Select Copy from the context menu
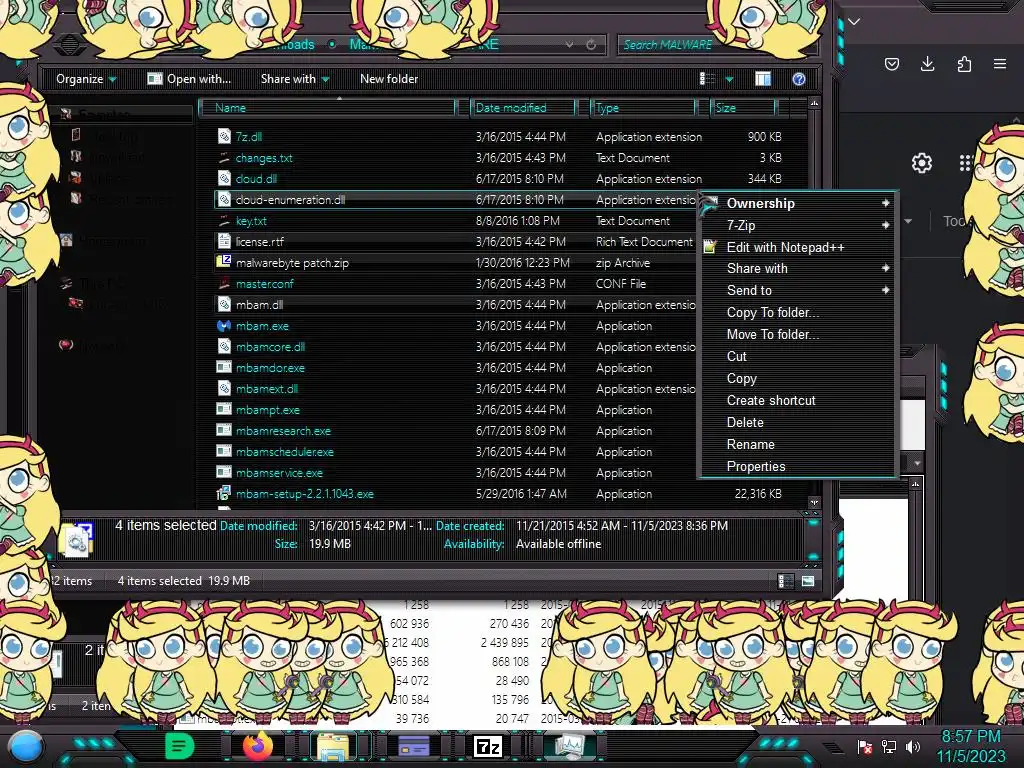Screen dimensions: 1024x768 pyautogui.click(x=797, y=379)
